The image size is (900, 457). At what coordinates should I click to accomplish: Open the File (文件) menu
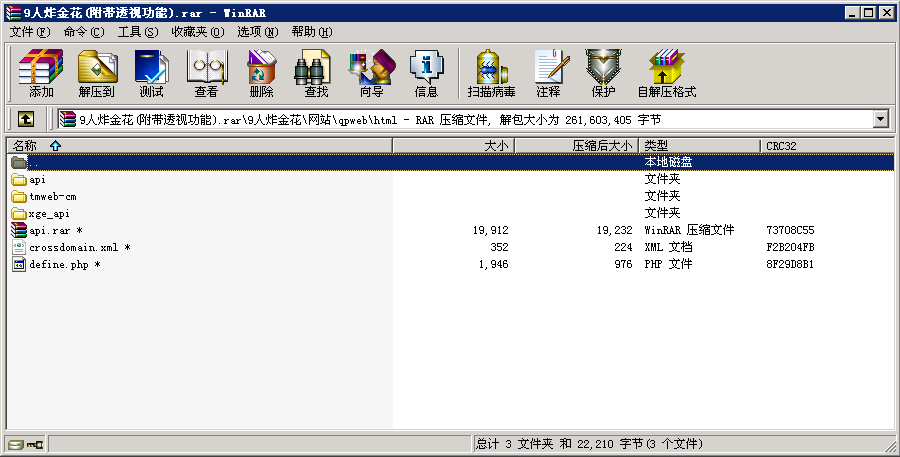[x=29, y=32]
